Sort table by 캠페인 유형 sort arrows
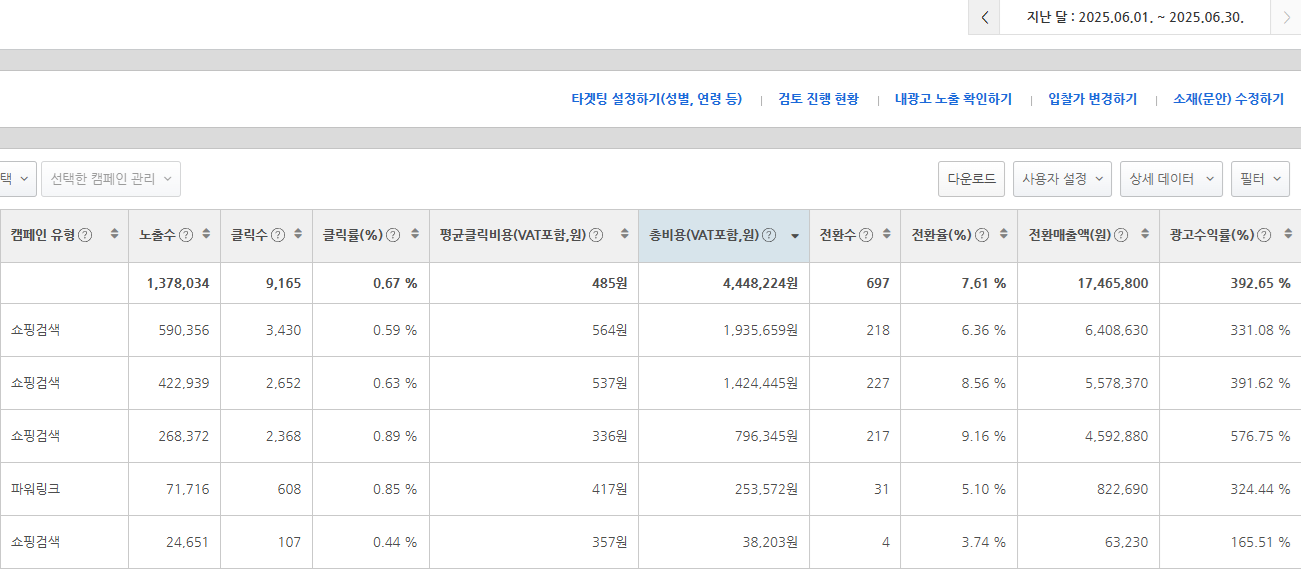 [x=114, y=235]
